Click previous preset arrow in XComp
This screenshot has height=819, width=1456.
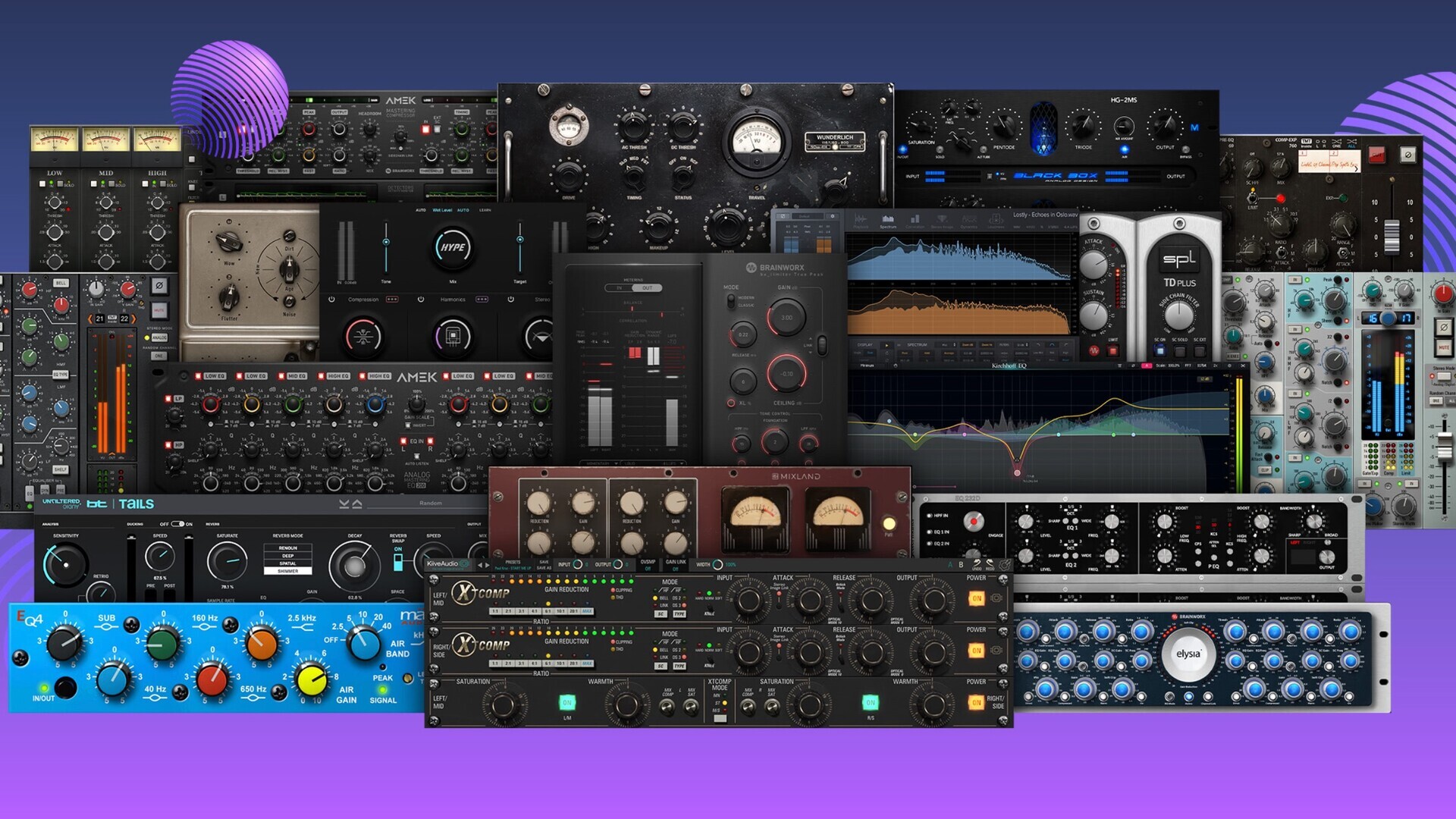coord(479,564)
